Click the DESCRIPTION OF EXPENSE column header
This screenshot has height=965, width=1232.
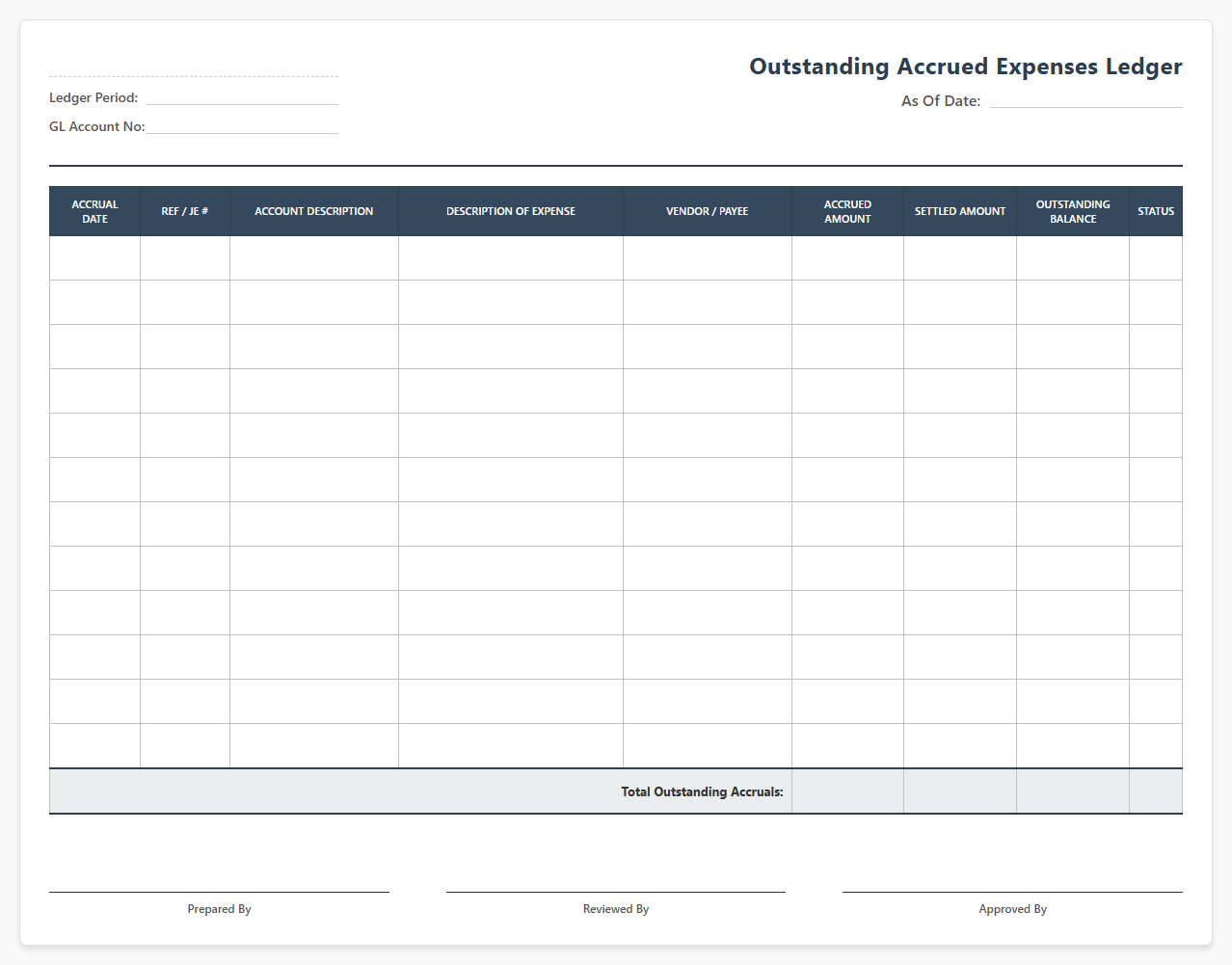point(511,211)
